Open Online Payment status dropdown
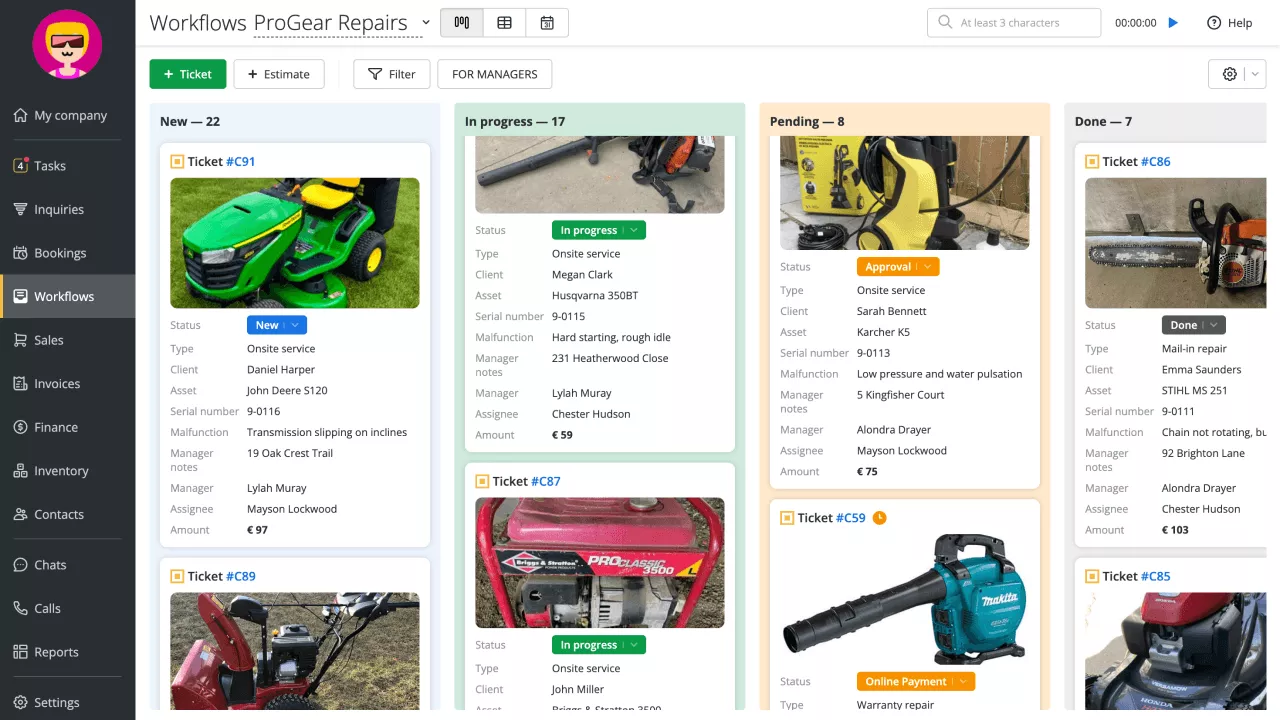 point(916,682)
